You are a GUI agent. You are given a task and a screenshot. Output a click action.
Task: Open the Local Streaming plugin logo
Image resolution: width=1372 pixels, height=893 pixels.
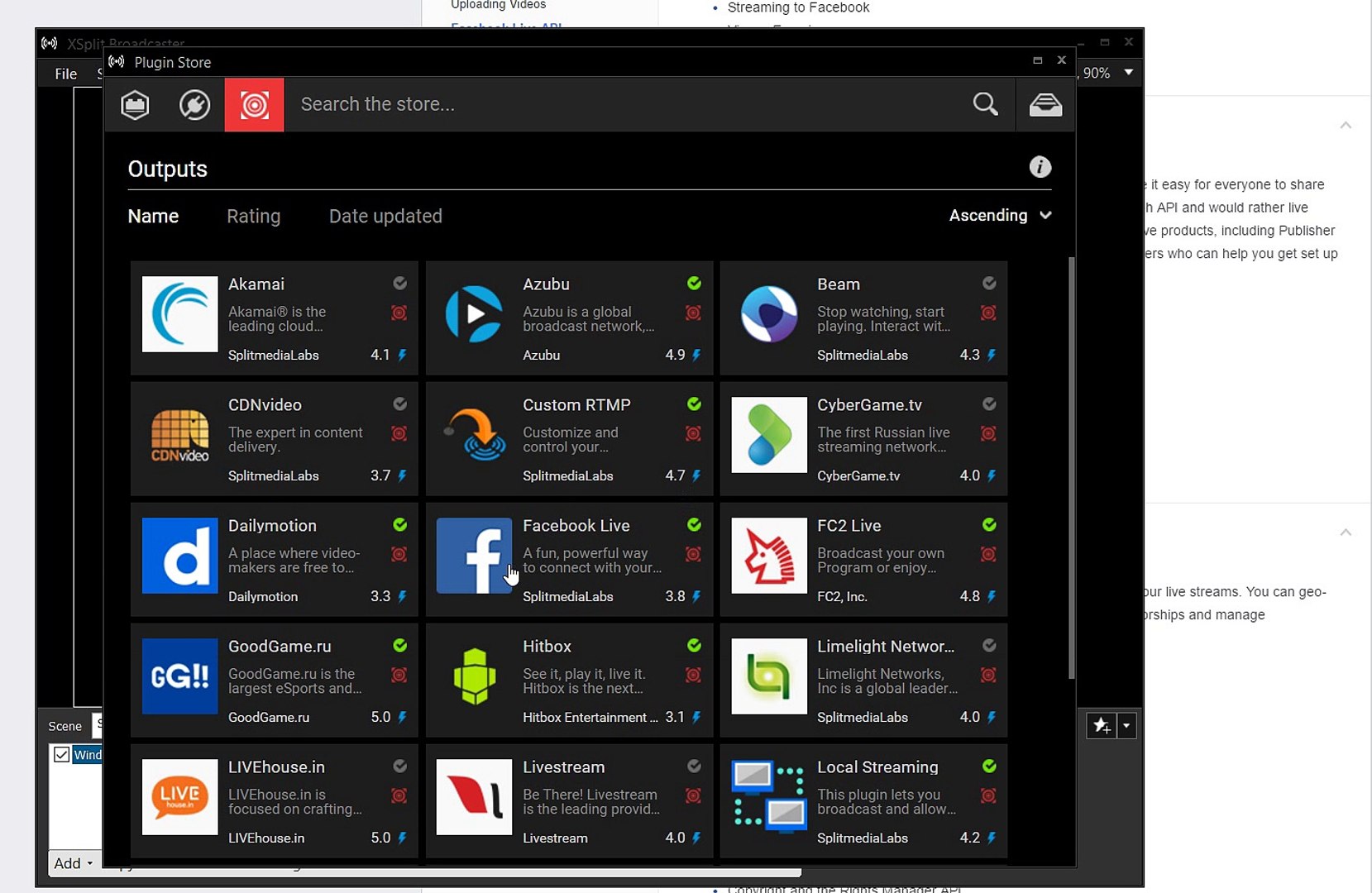click(769, 797)
